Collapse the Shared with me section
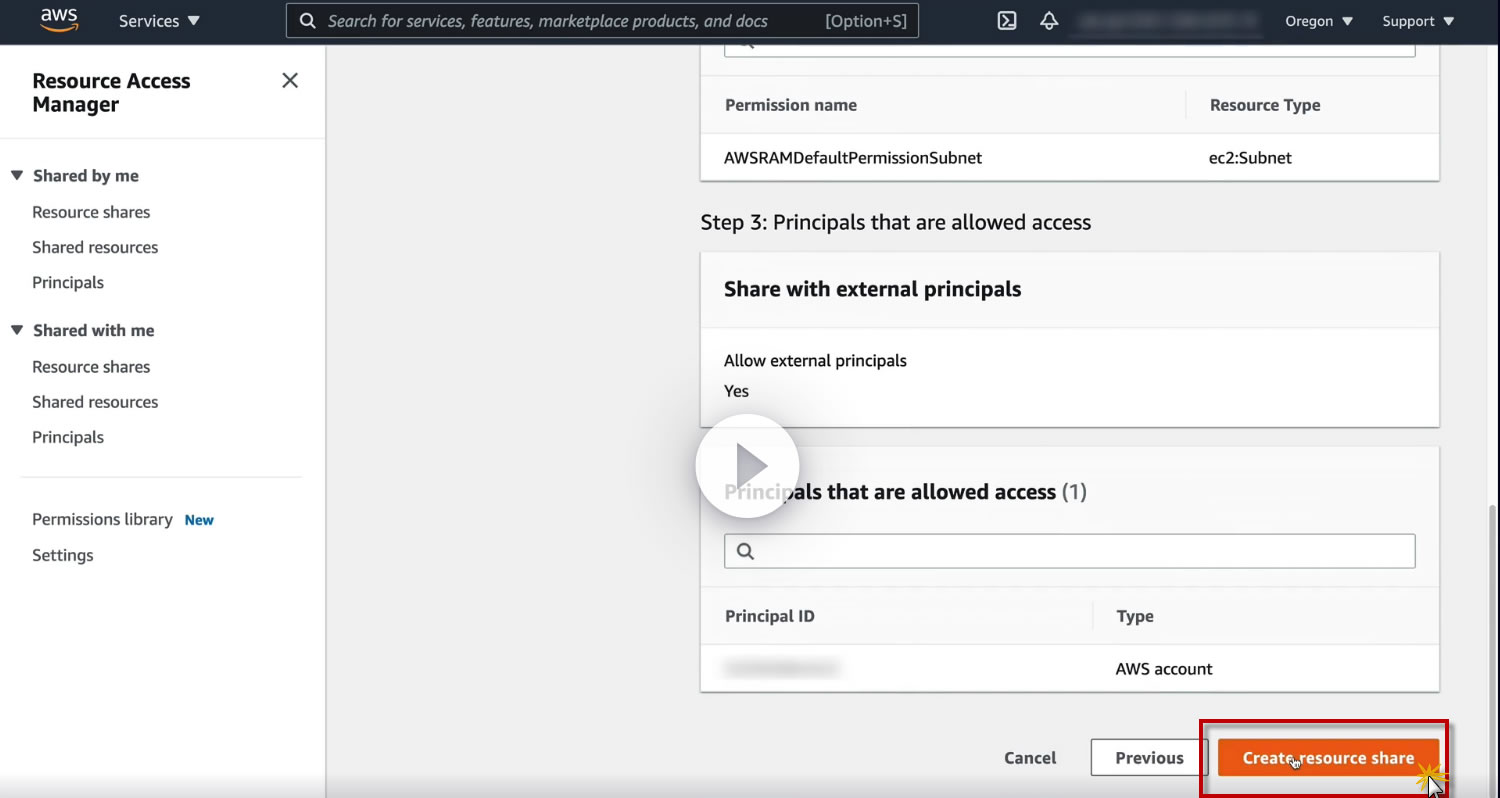This screenshot has height=798, width=1500. 17,330
